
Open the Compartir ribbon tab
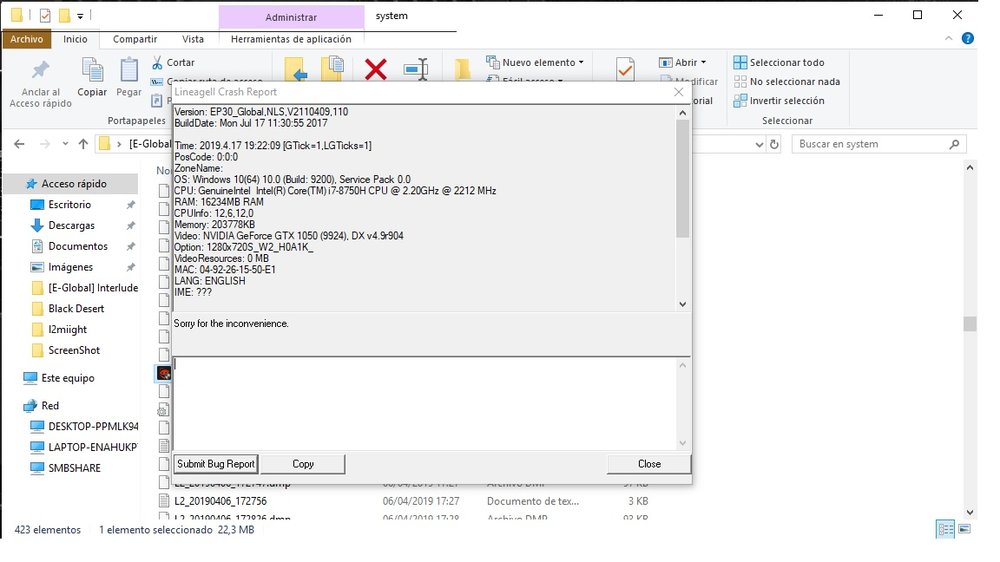134,39
